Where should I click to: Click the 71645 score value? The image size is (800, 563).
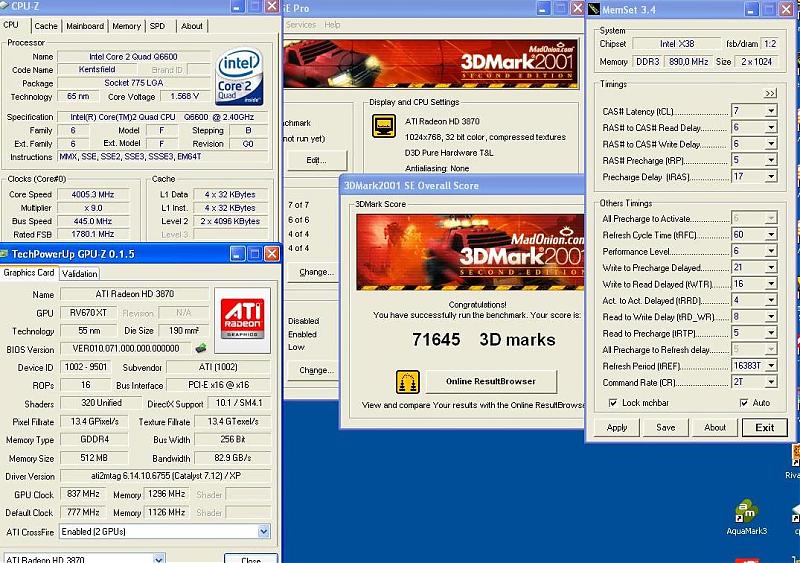[436, 339]
